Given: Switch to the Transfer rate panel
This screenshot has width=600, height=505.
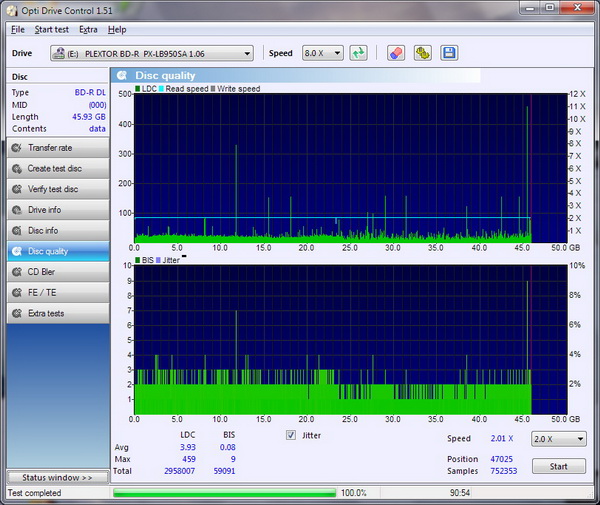Looking at the screenshot, I should click(x=58, y=148).
